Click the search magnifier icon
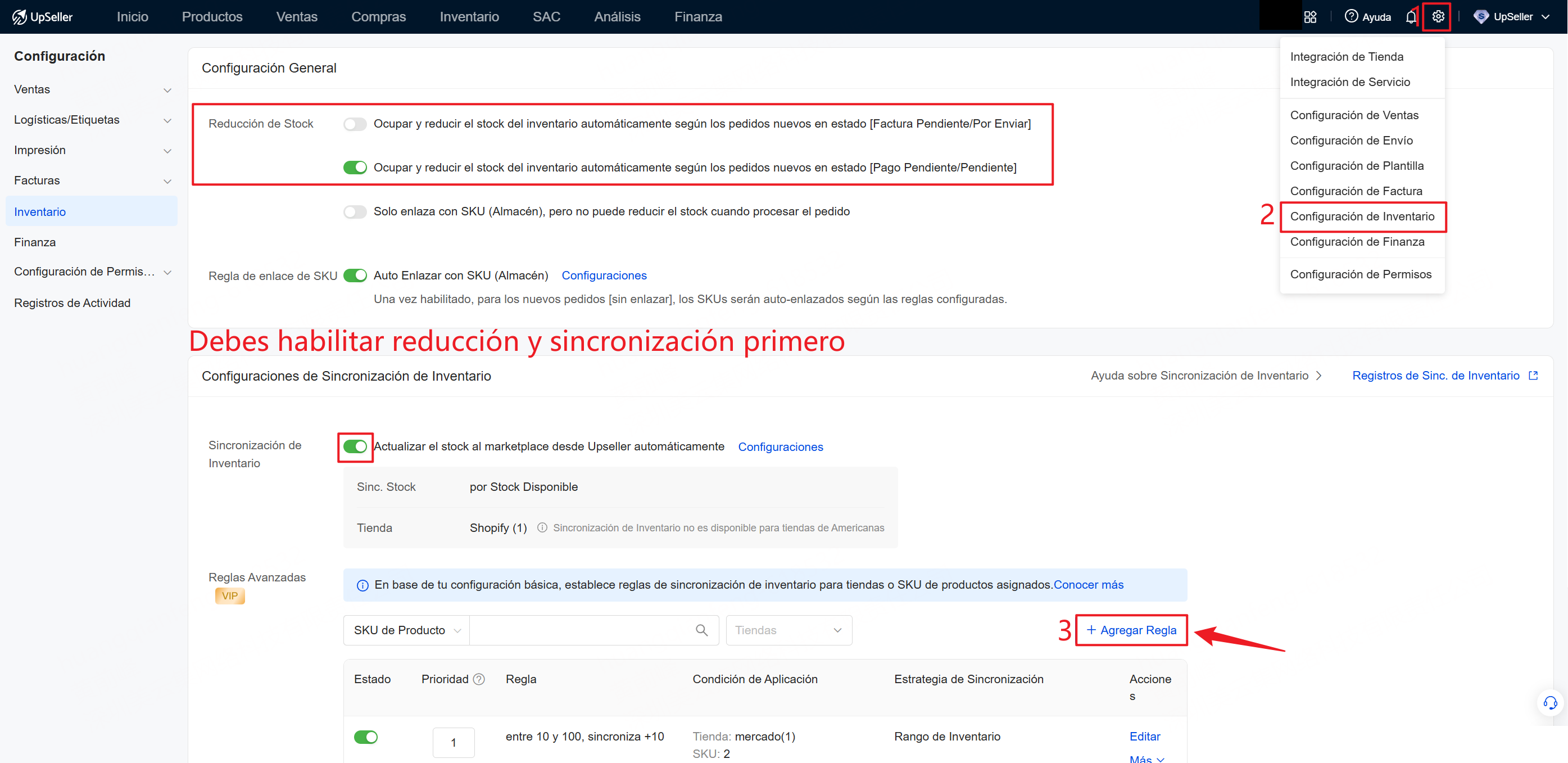 click(701, 630)
